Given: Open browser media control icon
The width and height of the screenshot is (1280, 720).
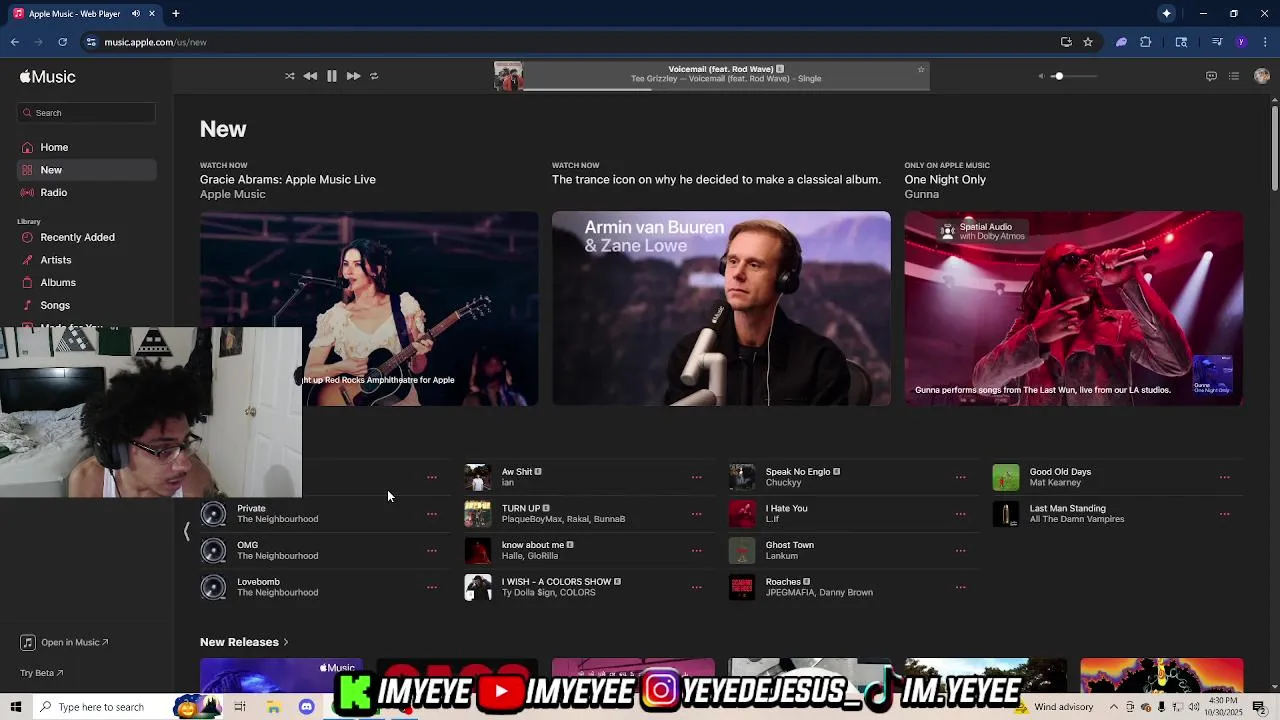Looking at the screenshot, I should coord(1217,42).
